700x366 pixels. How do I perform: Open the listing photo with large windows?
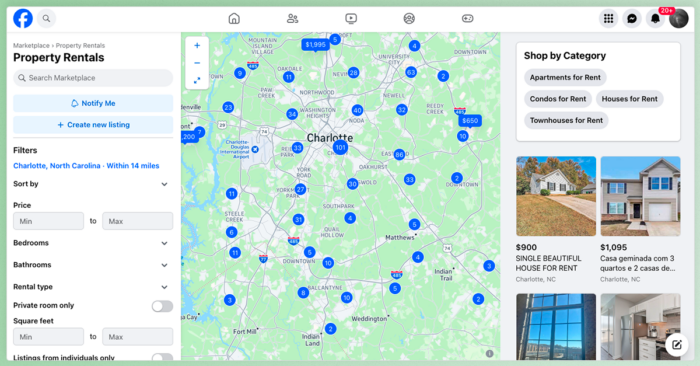point(556,327)
